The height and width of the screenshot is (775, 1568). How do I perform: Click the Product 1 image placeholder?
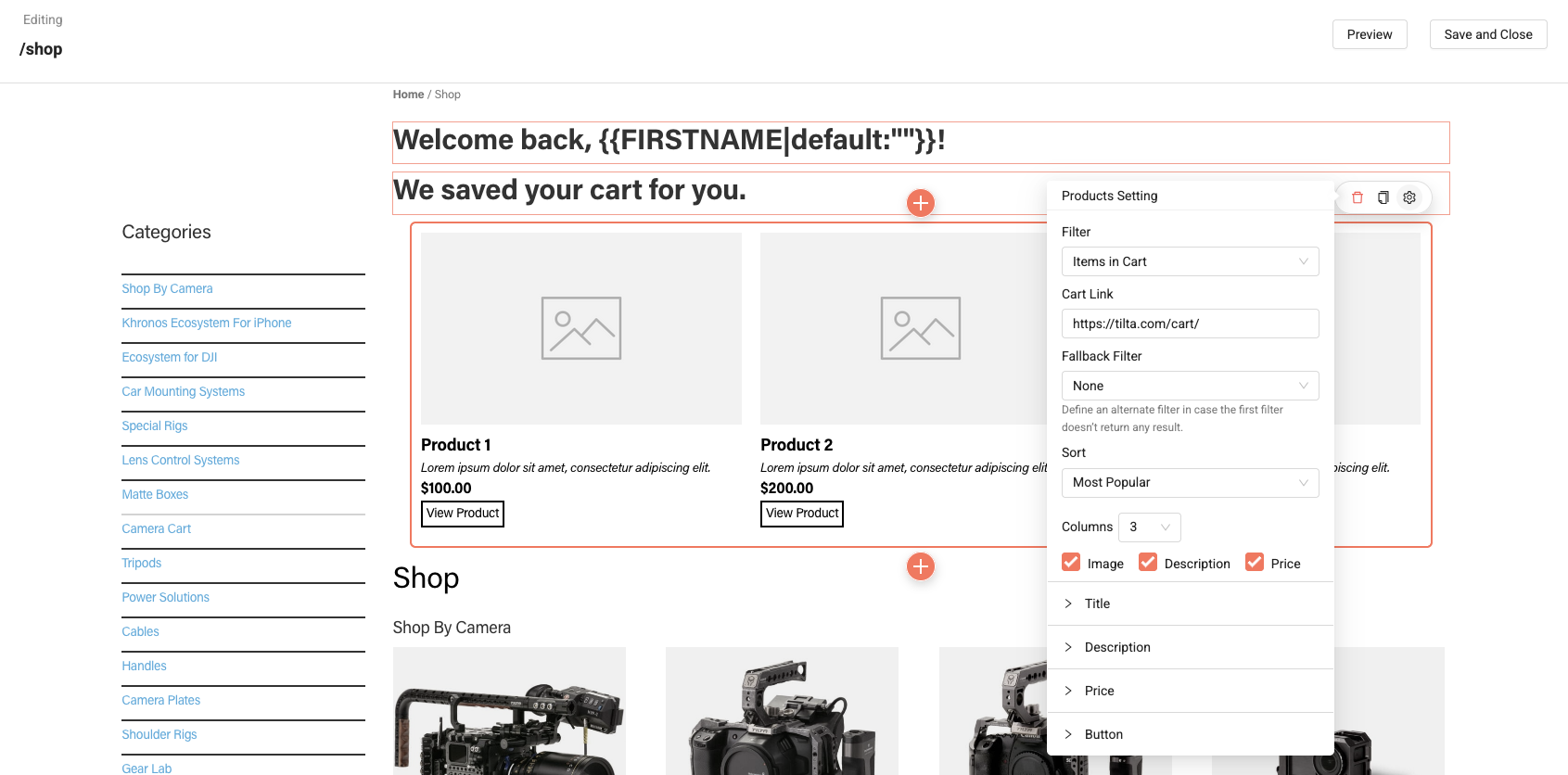click(x=581, y=328)
